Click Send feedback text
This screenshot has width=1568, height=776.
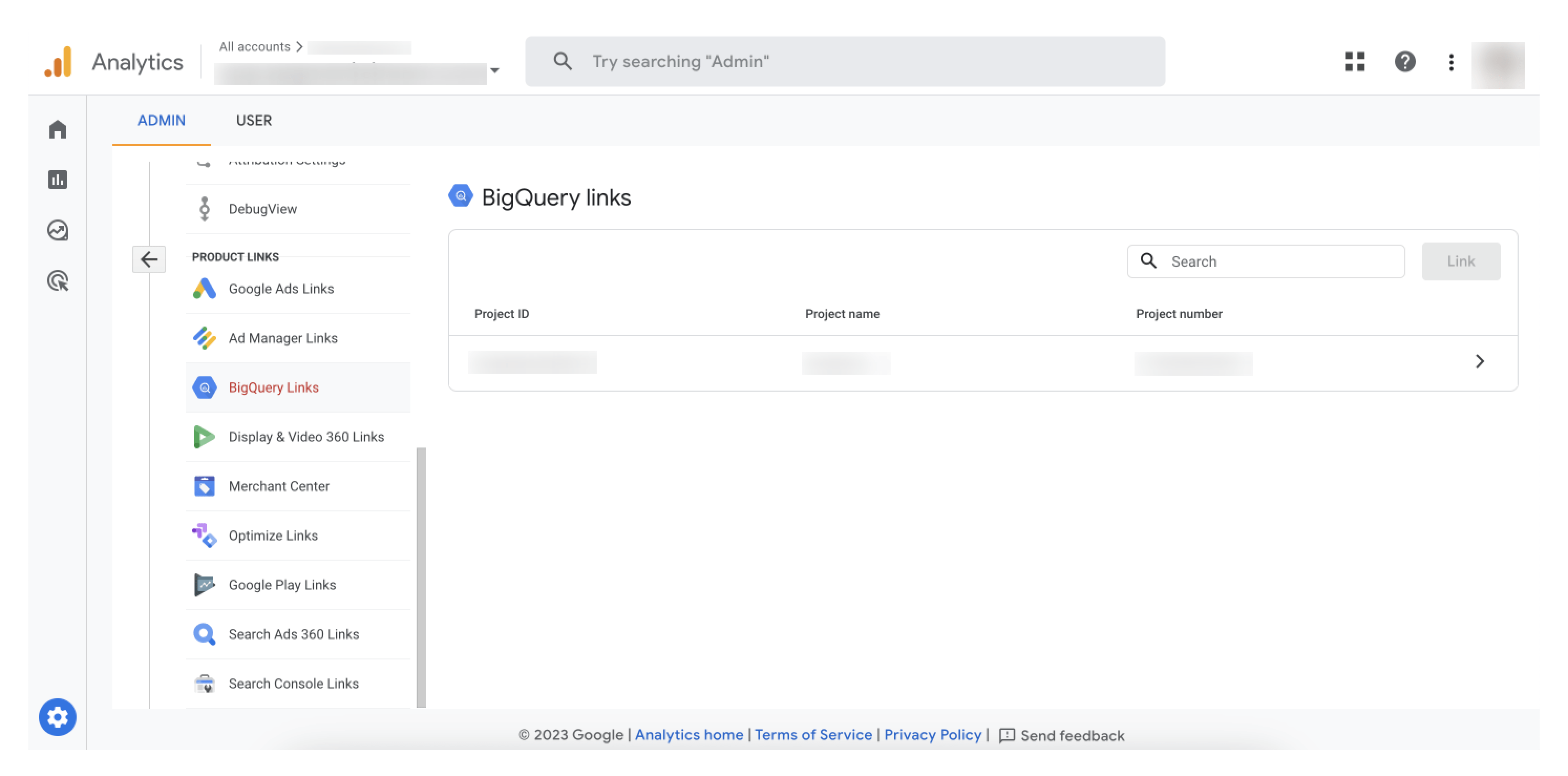pos(1072,735)
